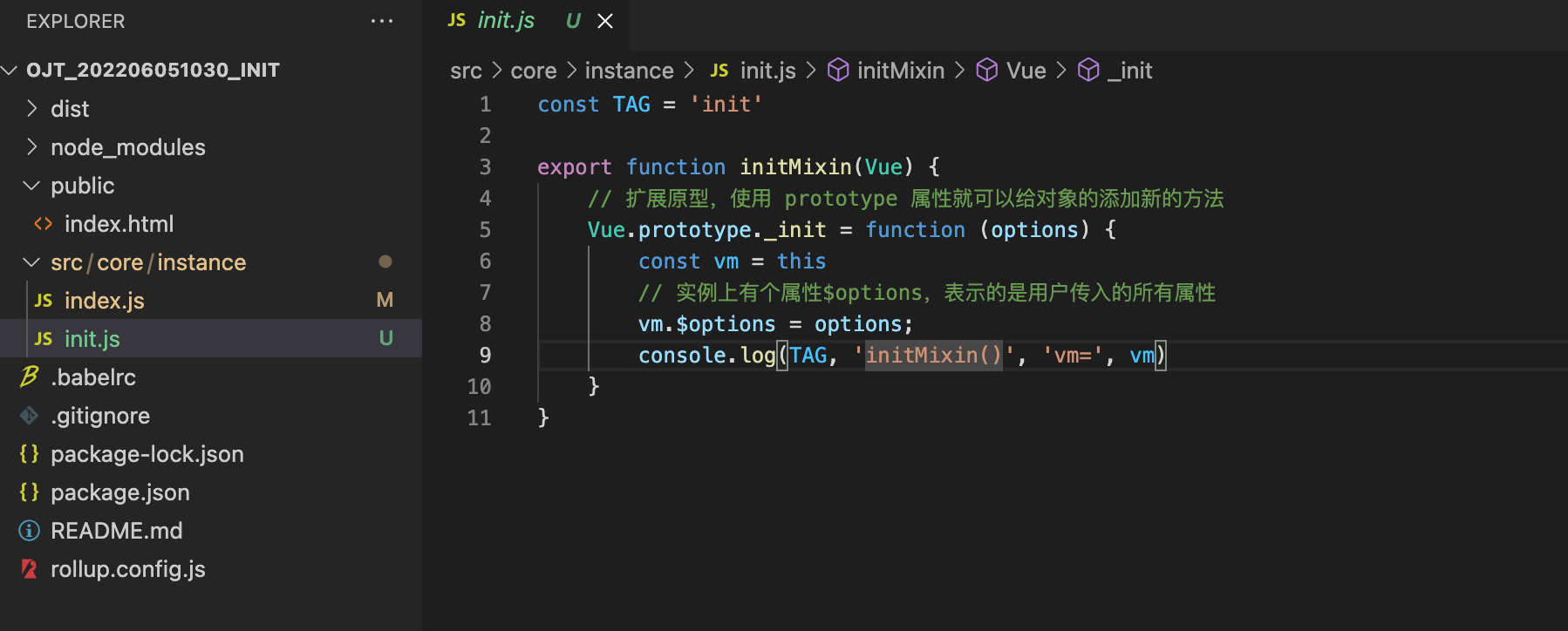The width and height of the screenshot is (1568, 631).
Task: Click line number 9 in the gutter
Action: click(x=486, y=356)
